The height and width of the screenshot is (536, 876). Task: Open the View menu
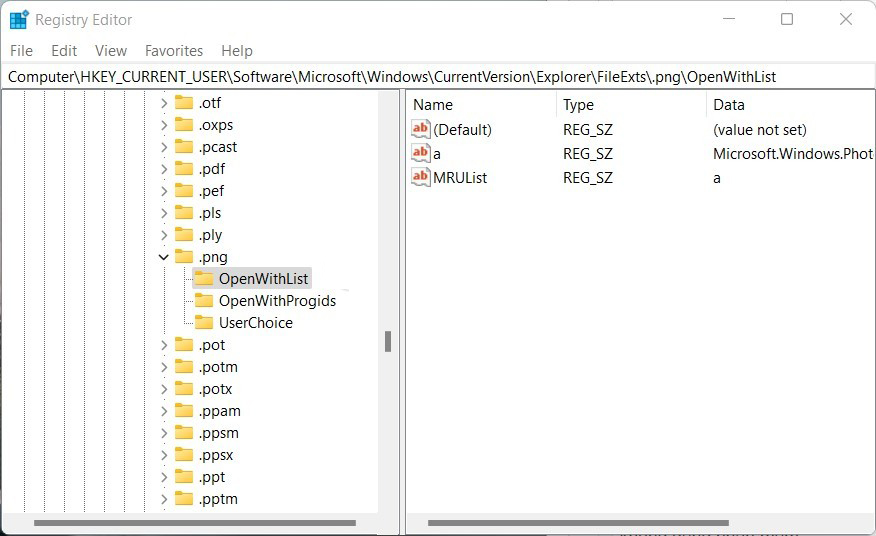point(111,51)
